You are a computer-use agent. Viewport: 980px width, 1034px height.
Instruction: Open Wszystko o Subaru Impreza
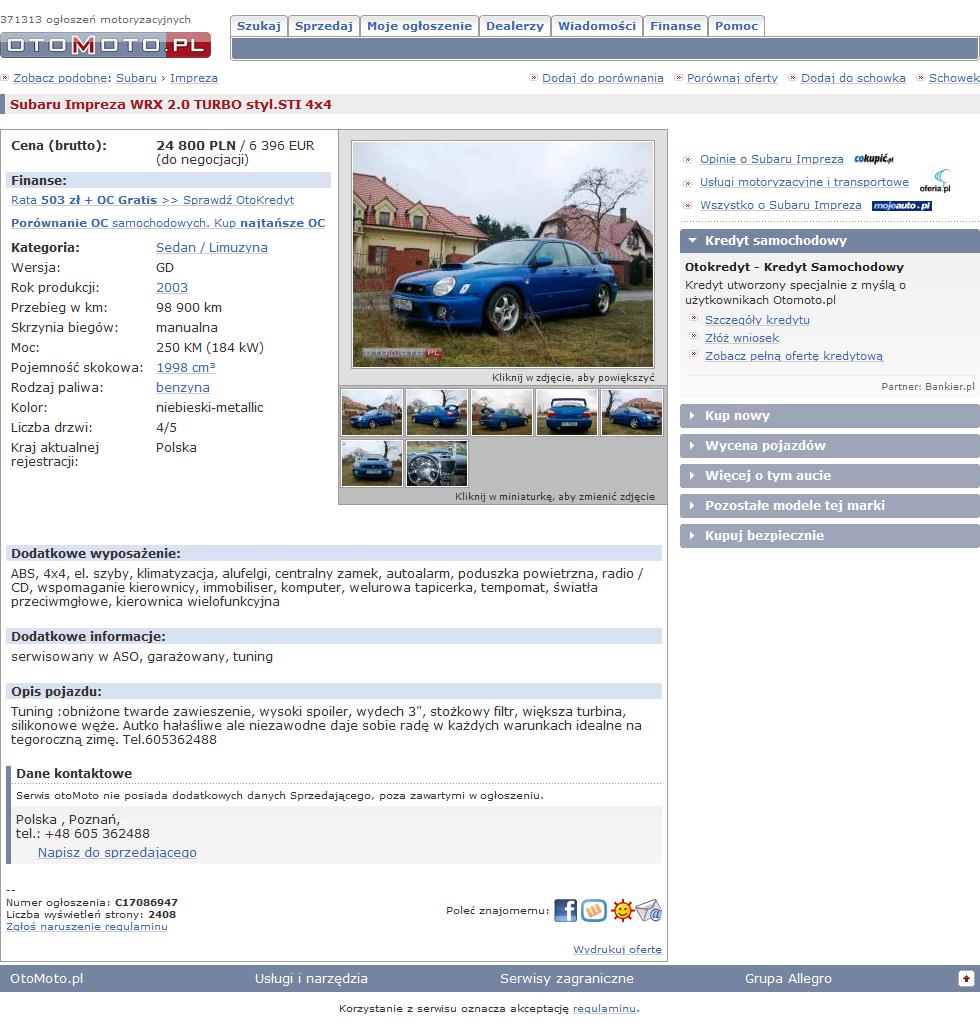(781, 206)
